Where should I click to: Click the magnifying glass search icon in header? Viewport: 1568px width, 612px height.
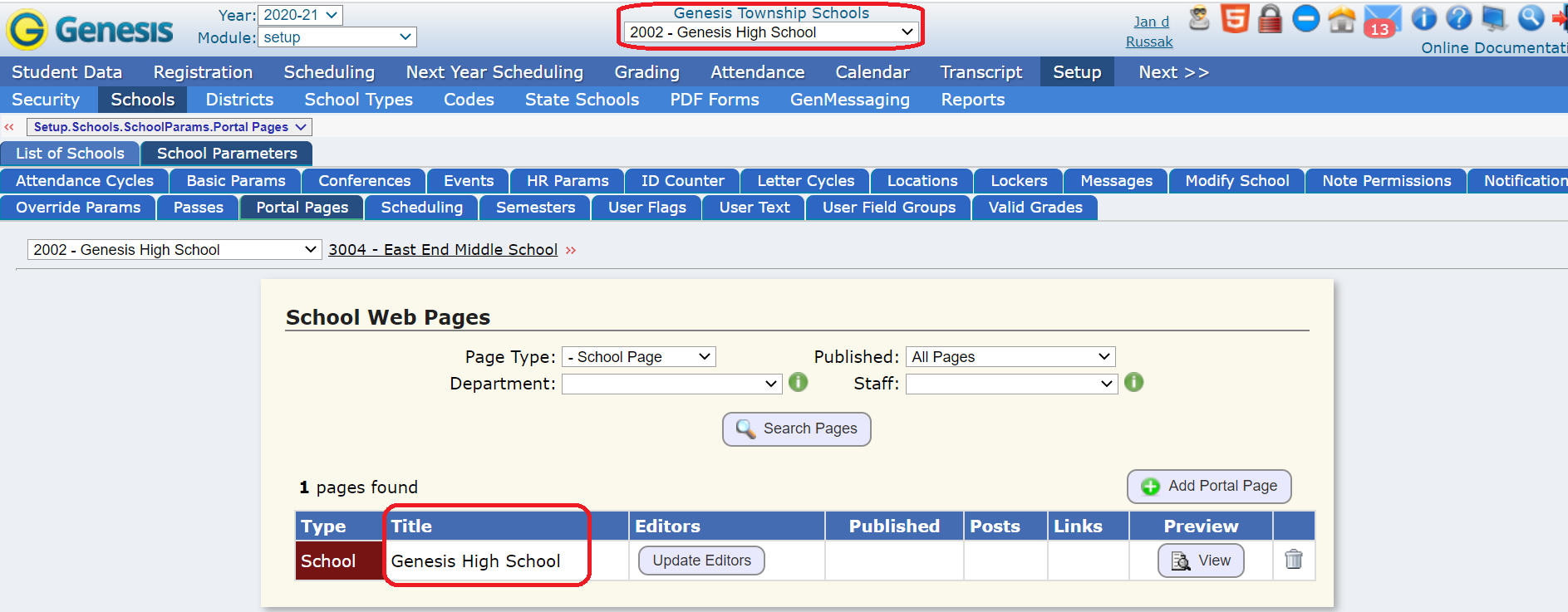click(1530, 18)
